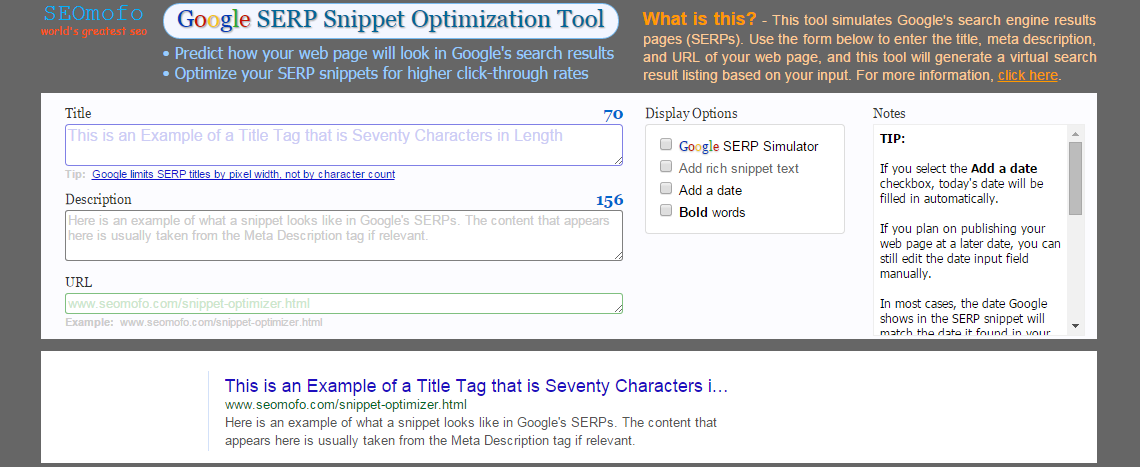Click the 'Description' field label

[x=98, y=199]
